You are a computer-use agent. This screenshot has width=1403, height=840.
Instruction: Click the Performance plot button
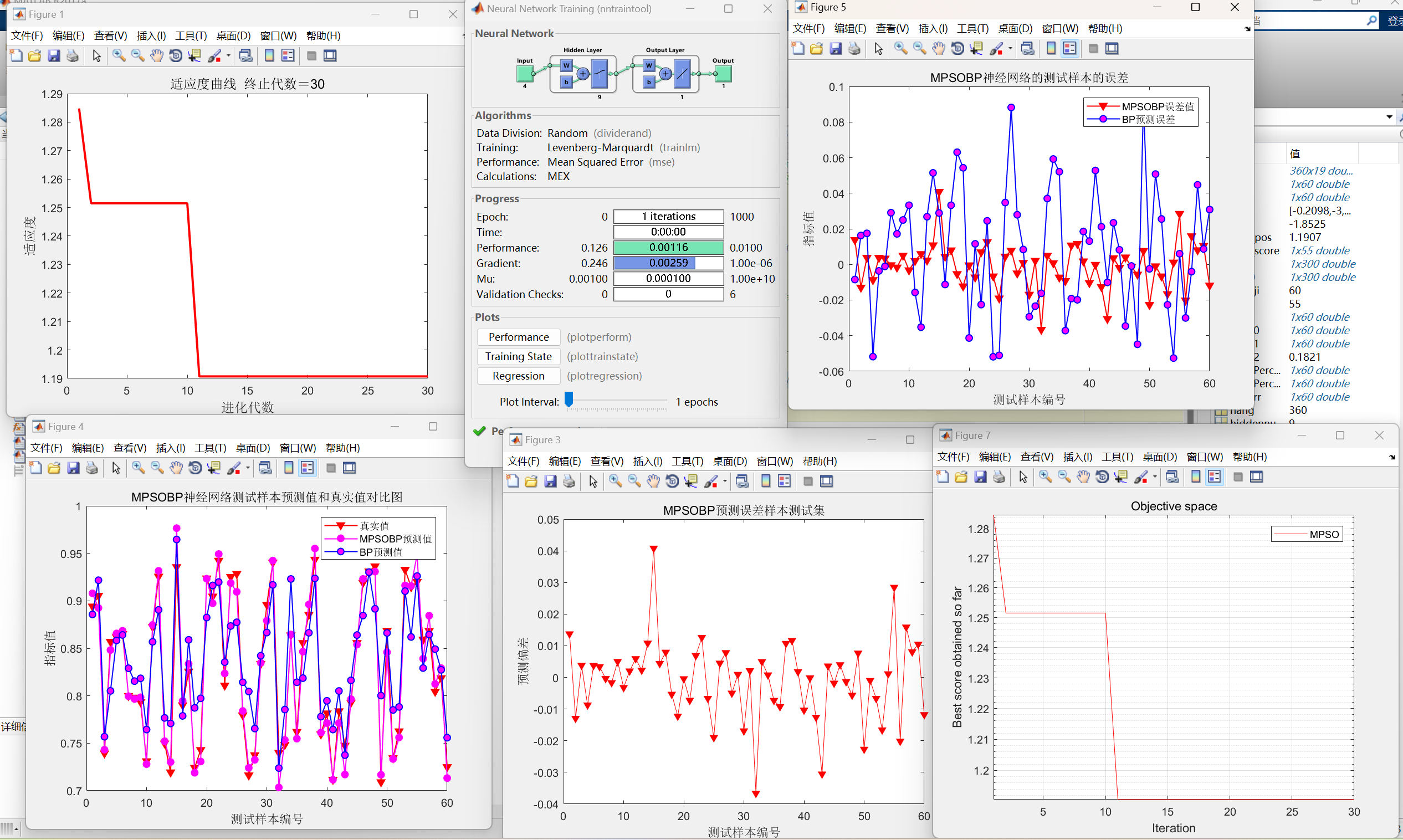tap(519, 337)
